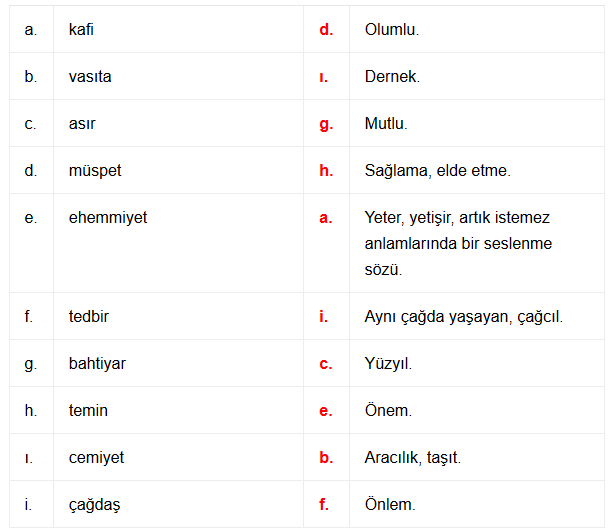Click the word "kafi" in the table
Screen dimensions: 612x532
point(82,30)
